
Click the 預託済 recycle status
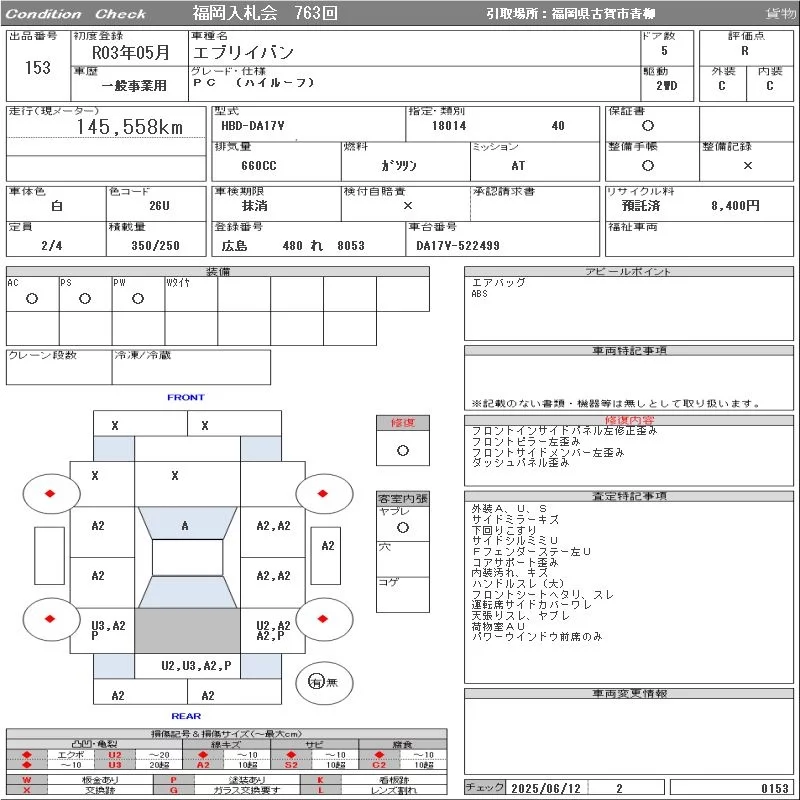pyautogui.click(x=641, y=206)
